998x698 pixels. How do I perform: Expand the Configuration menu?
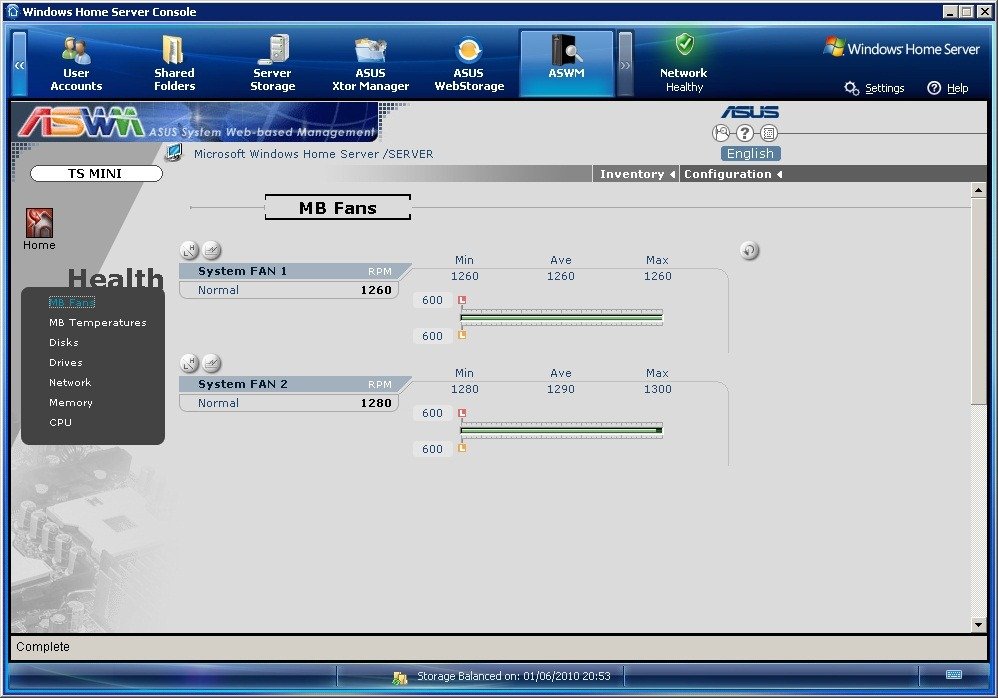(733, 174)
